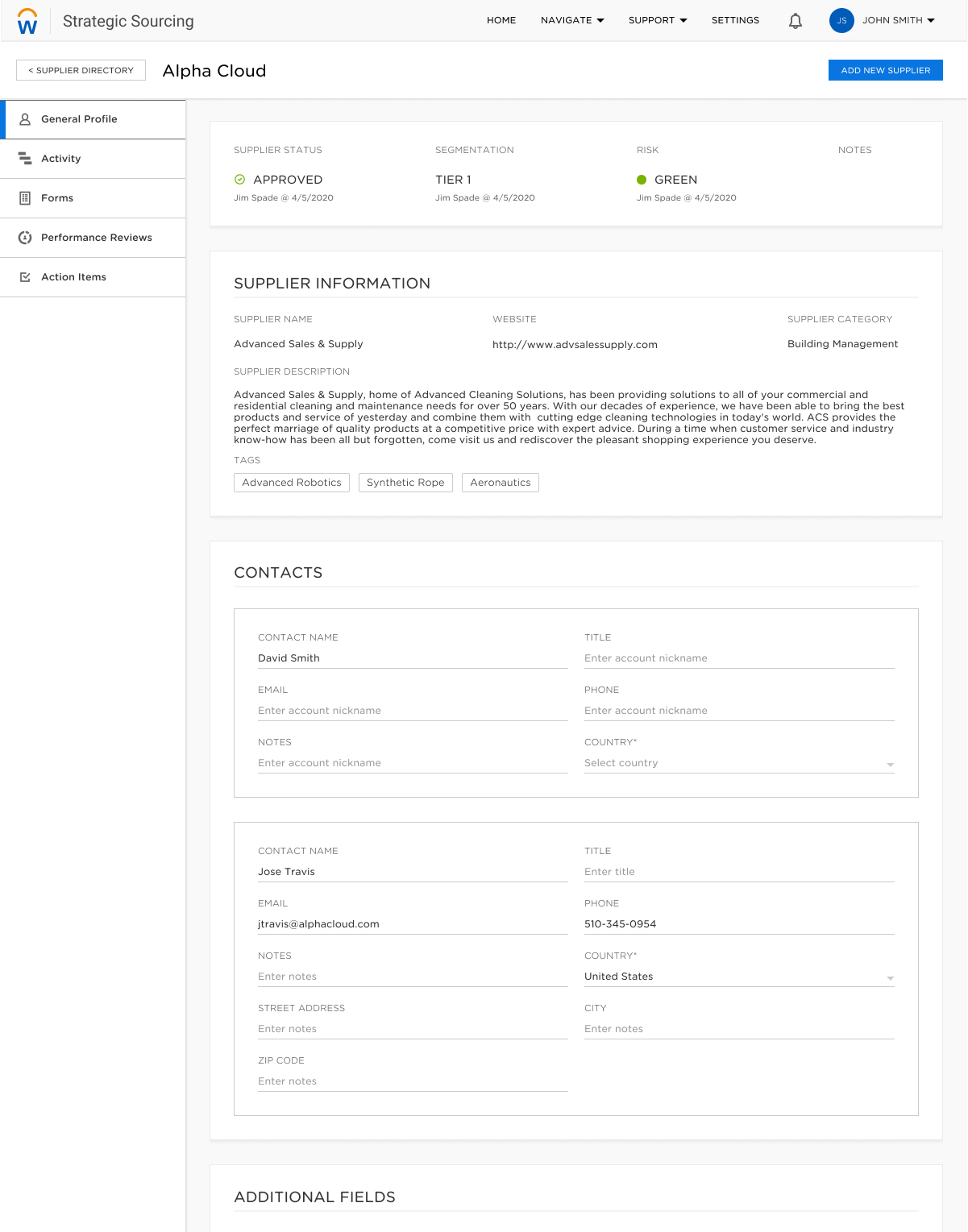Open notifications via the bell icon

[795, 20]
